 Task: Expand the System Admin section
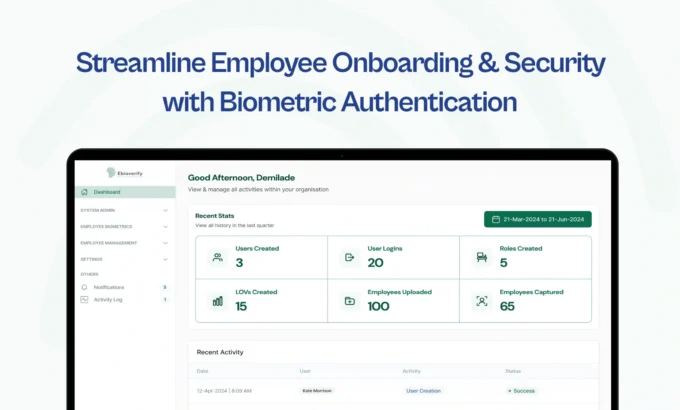coord(165,210)
